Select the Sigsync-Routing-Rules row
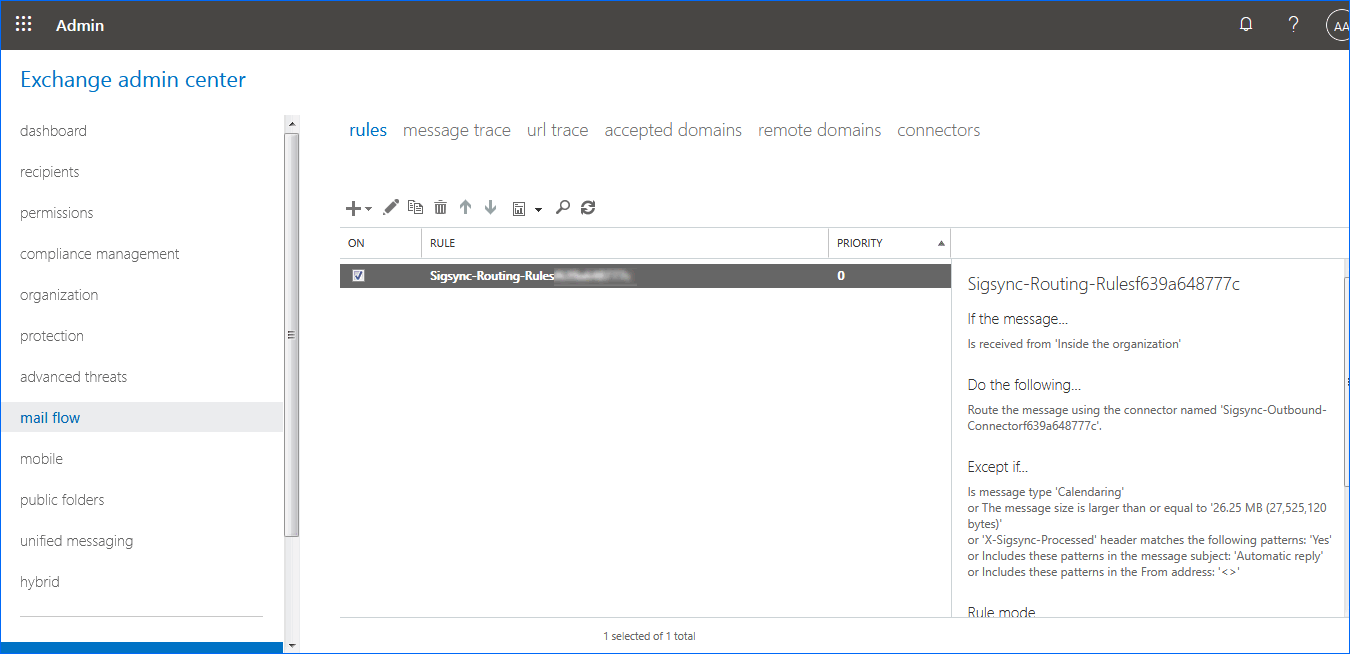Image resolution: width=1350 pixels, height=654 pixels. 600,276
